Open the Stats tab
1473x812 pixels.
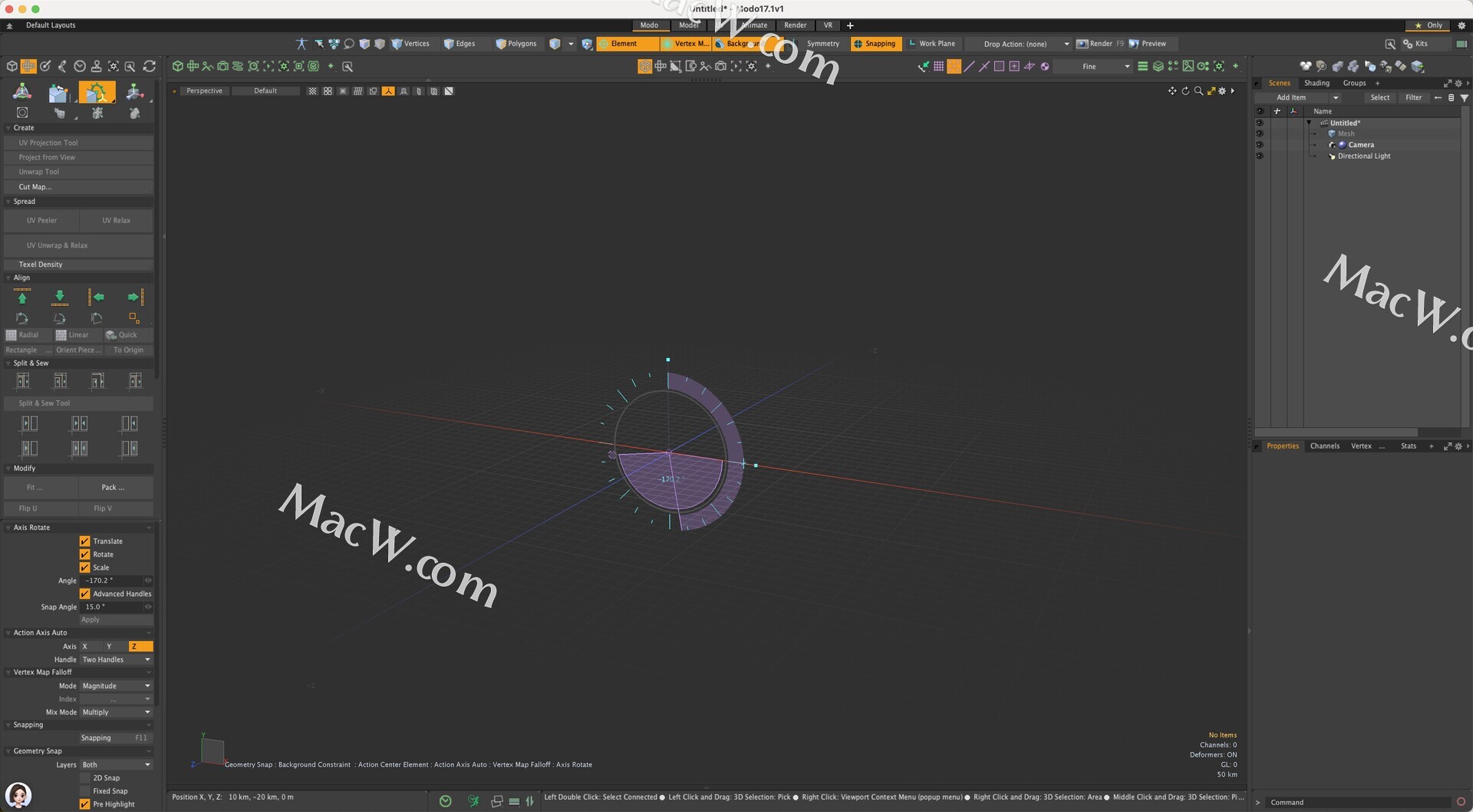1409,446
